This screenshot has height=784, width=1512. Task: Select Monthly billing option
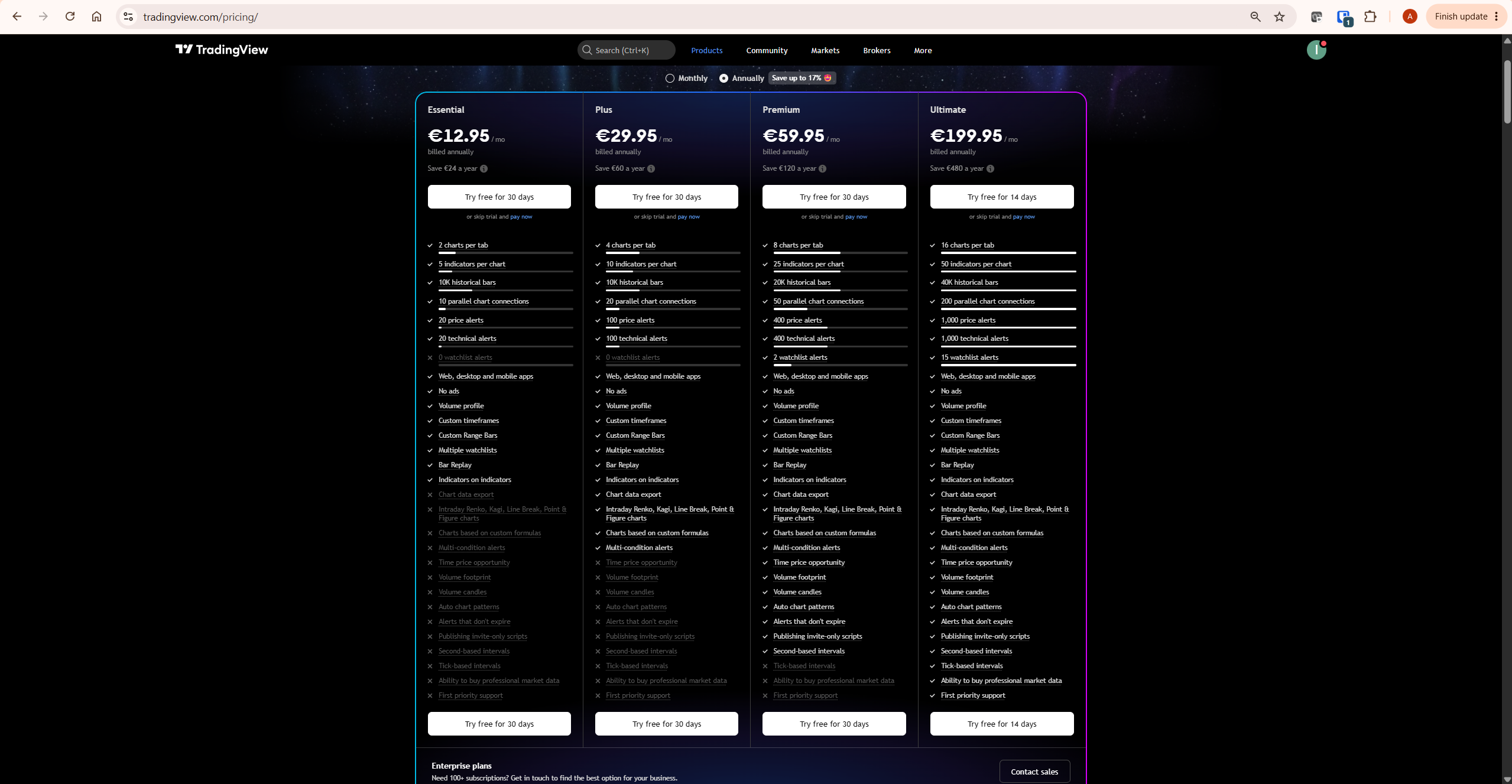(x=686, y=78)
